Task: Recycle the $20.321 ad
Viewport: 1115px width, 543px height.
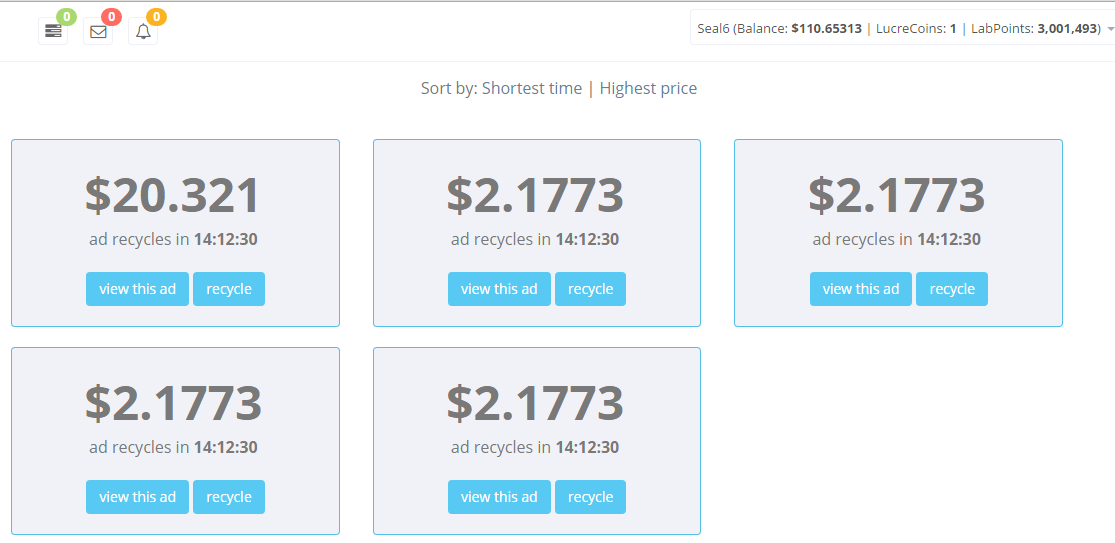Action: point(229,289)
